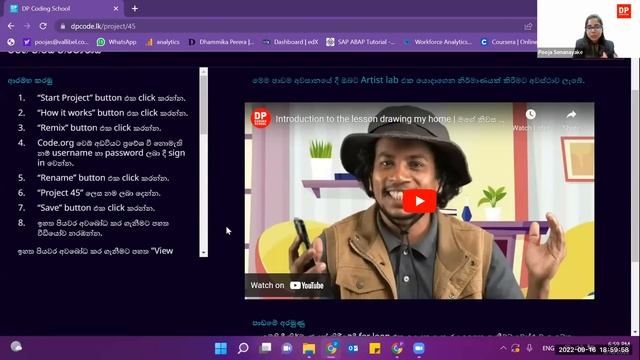This screenshot has width=640, height=360.
Task: Play the embedded YouTube lesson video
Action: (x=419, y=201)
